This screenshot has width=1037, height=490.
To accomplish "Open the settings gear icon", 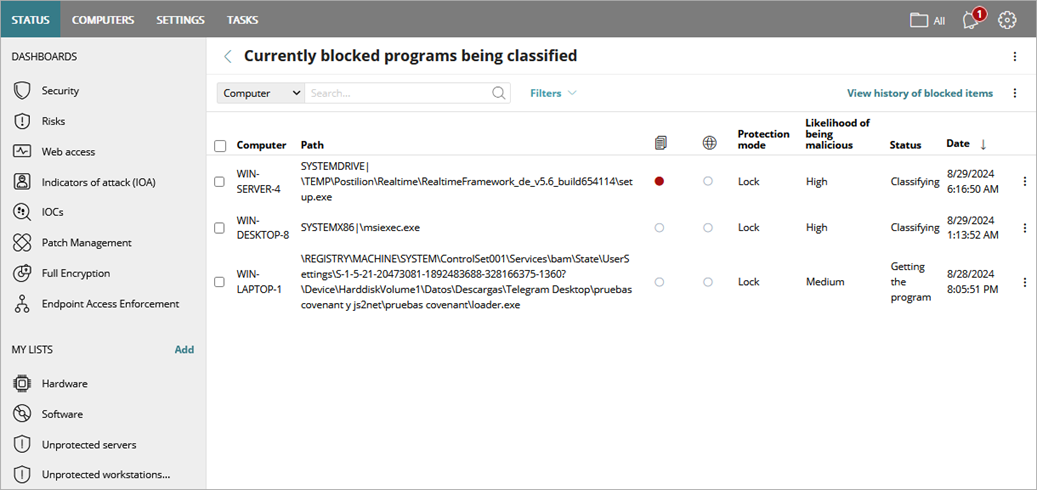I will pos(1007,20).
